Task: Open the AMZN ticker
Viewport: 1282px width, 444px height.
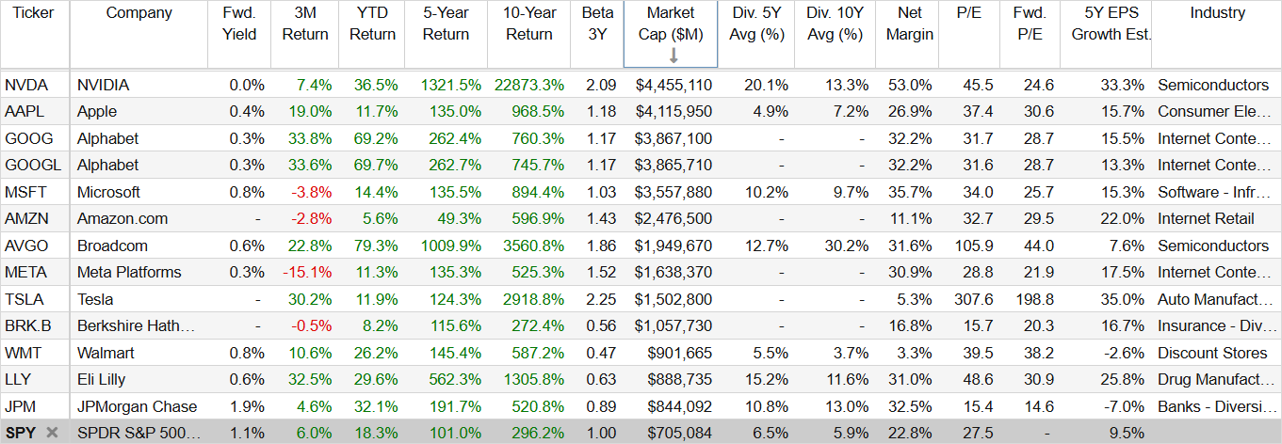Action: [x=26, y=218]
